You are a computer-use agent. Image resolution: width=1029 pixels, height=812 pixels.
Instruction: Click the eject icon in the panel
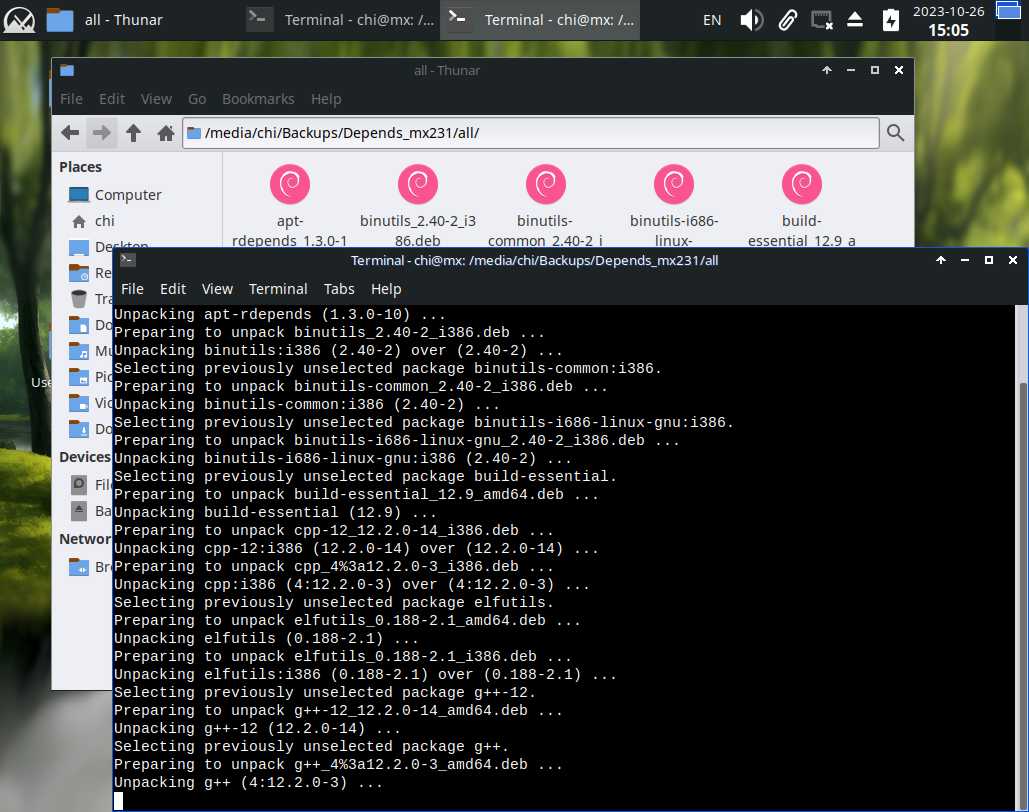click(855, 20)
